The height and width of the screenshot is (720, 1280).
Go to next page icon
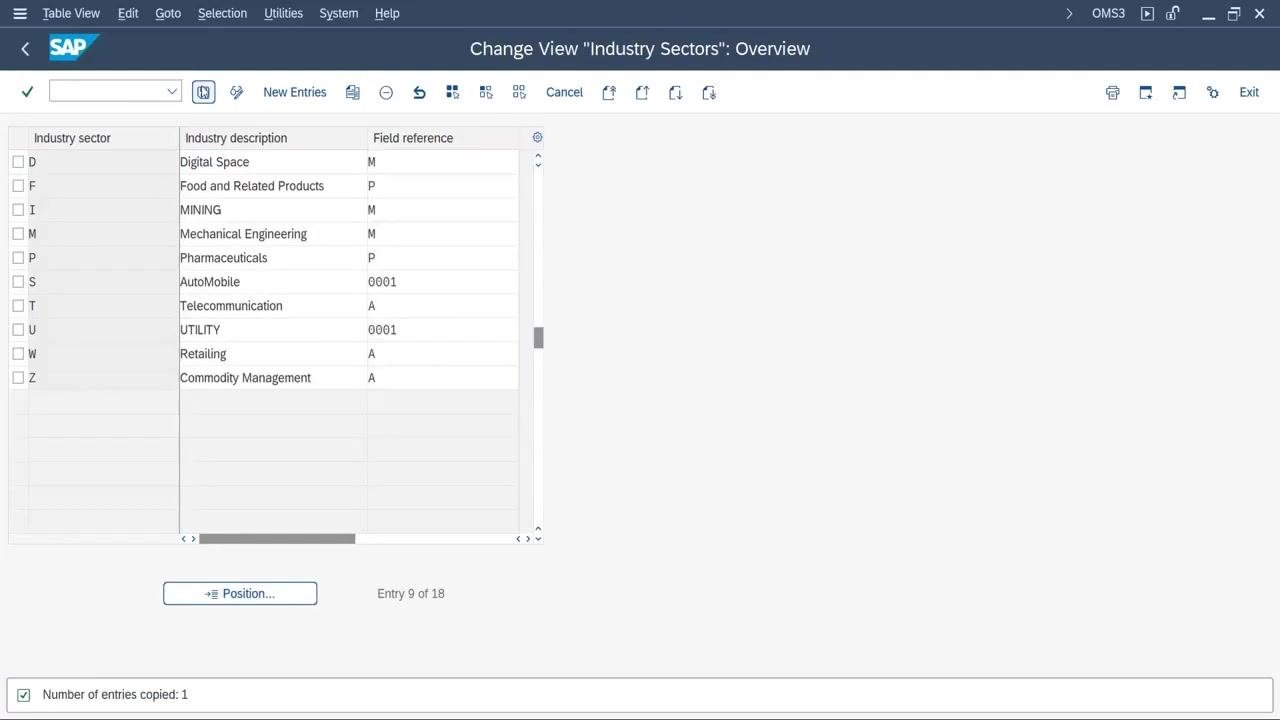[676, 92]
